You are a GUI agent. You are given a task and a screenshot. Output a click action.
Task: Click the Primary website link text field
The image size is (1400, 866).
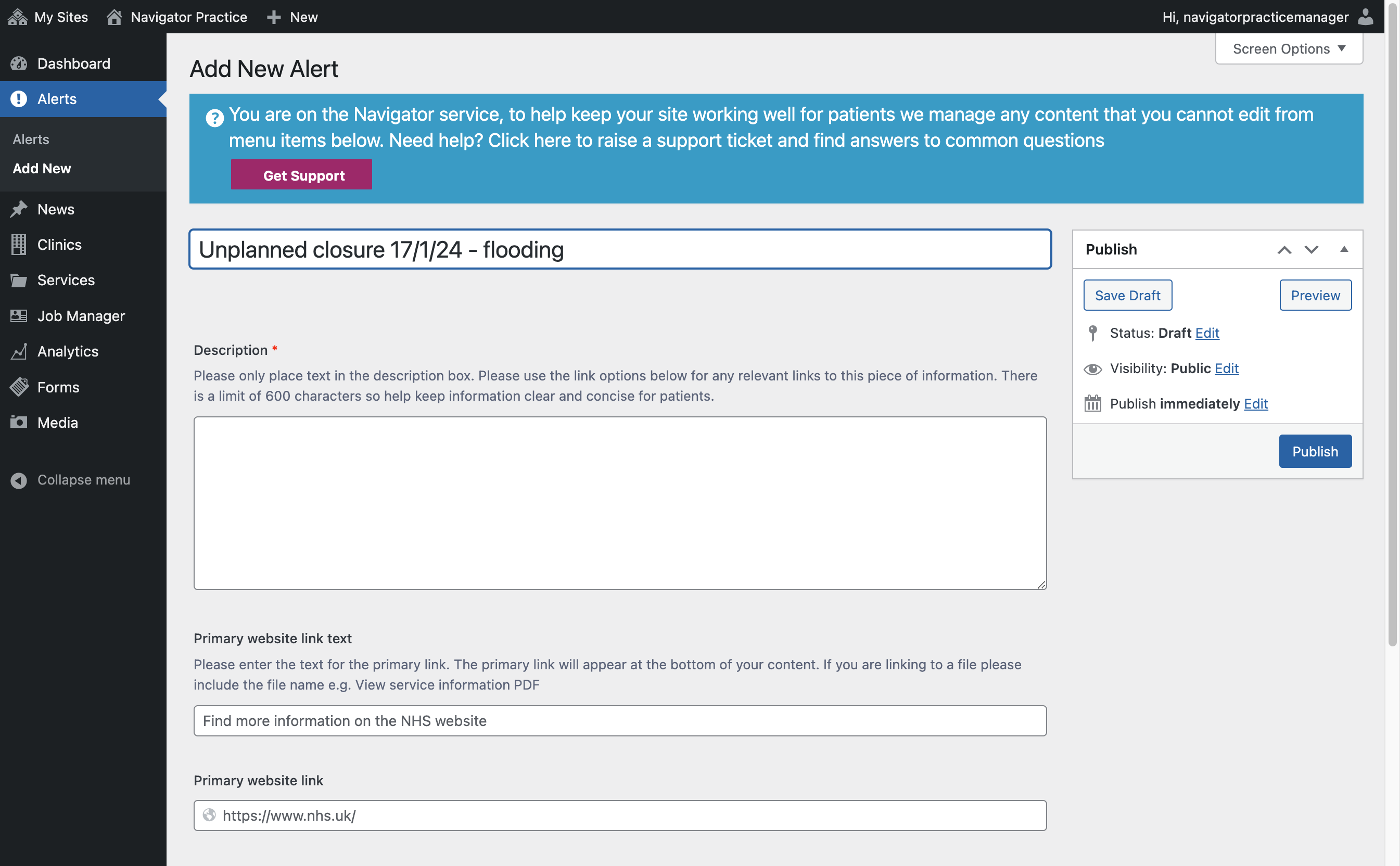click(x=620, y=720)
